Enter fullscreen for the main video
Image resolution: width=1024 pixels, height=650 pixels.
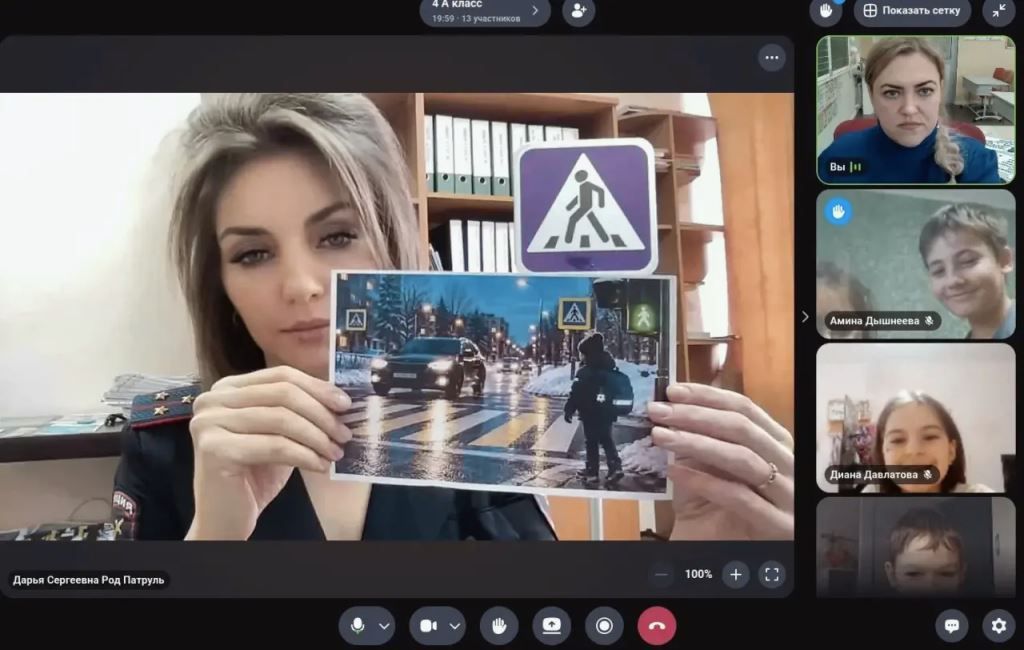(772, 575)
